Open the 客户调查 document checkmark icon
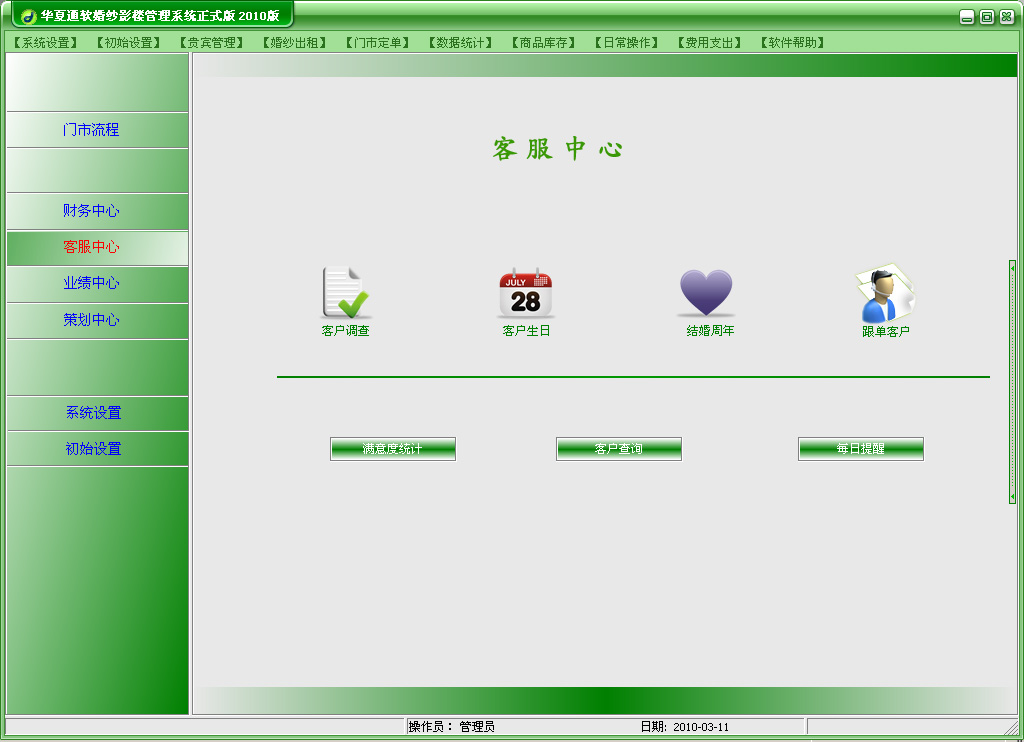 point(345,293)
